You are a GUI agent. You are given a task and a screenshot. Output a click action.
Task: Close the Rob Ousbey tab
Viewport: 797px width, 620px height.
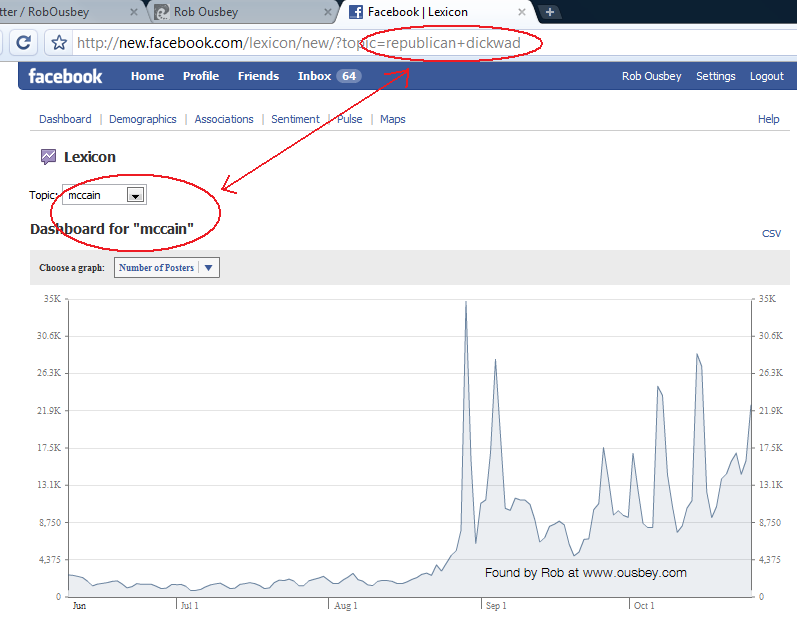coord(328,12)
